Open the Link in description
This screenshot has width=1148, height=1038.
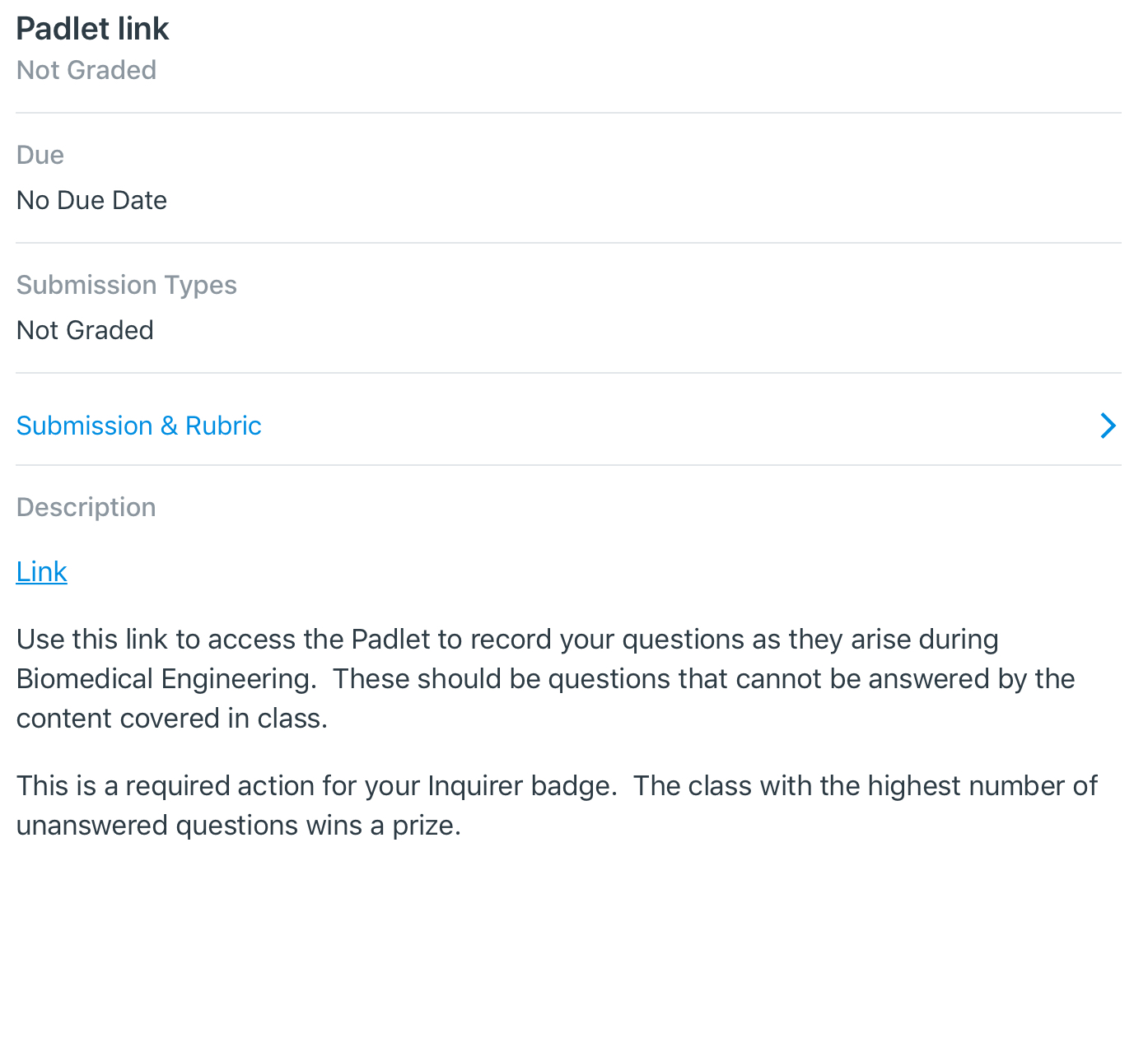[41, 571]
